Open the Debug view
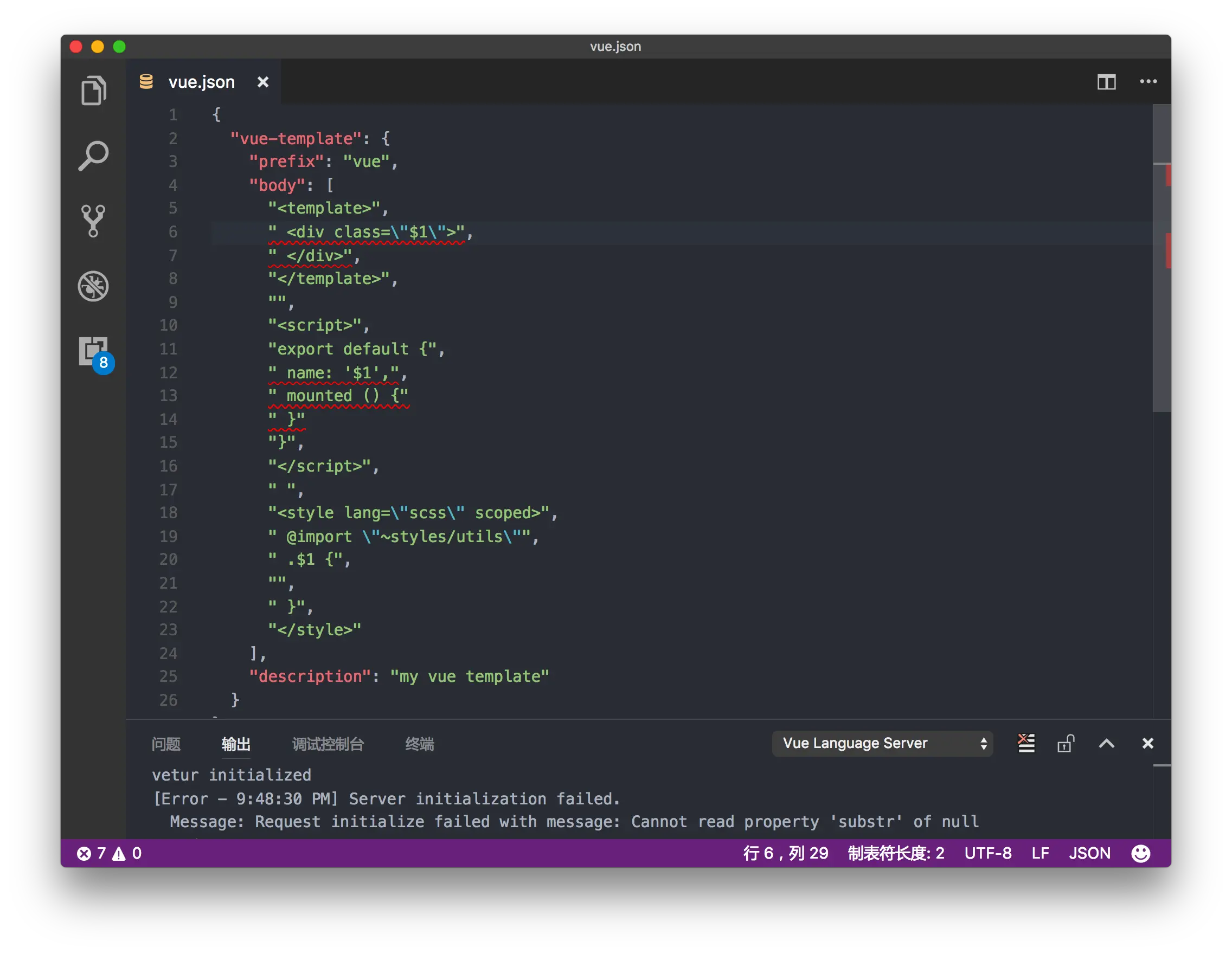The image size is (1232, 954). (x=94, y=286)
